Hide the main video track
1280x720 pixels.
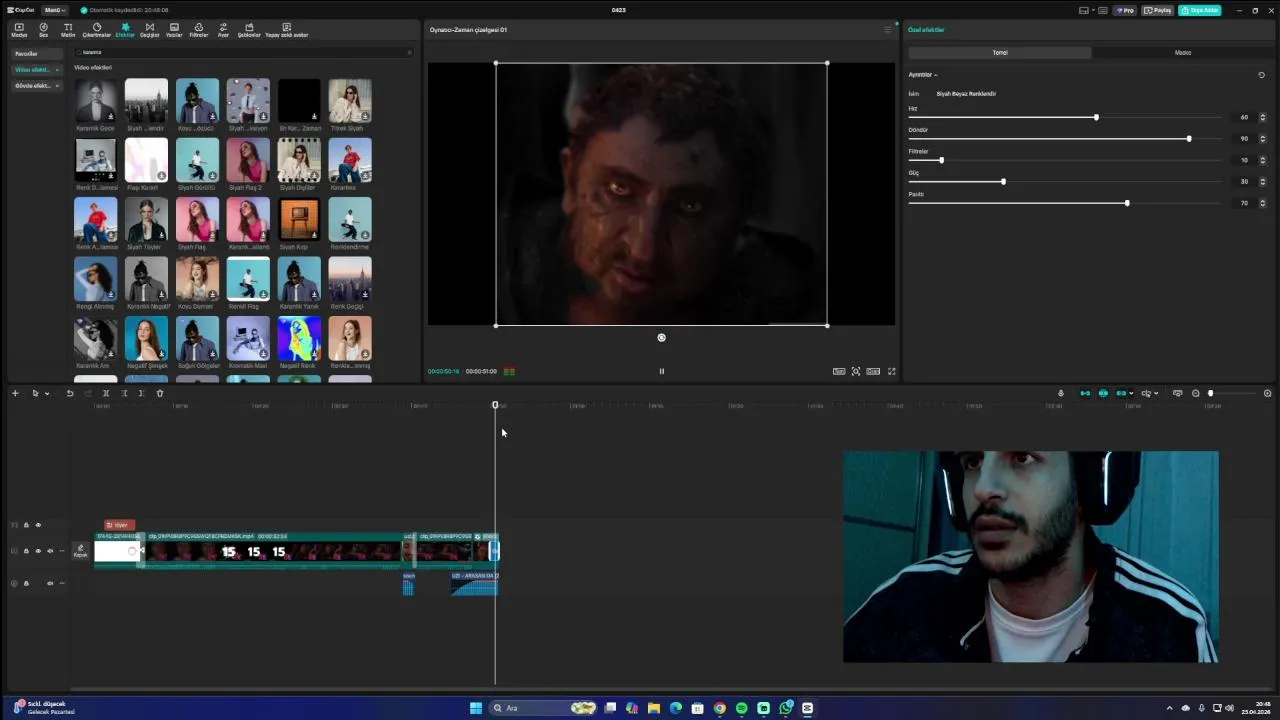tap(38, 551)
